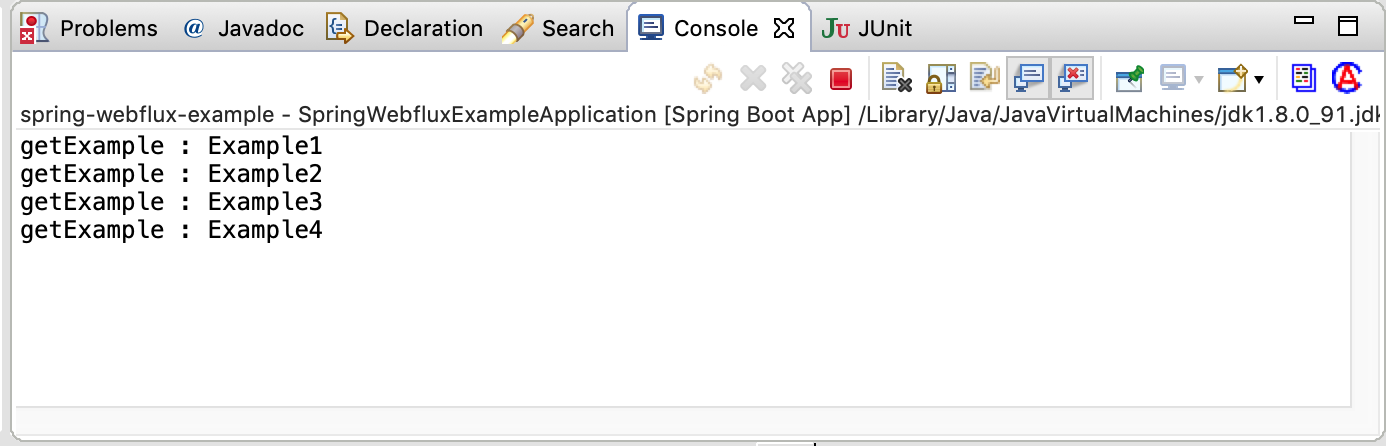The width and height of the screenshot is (1386, 446).
Task: Toggle Word Wrap in console
Action: tap(985, 78)
